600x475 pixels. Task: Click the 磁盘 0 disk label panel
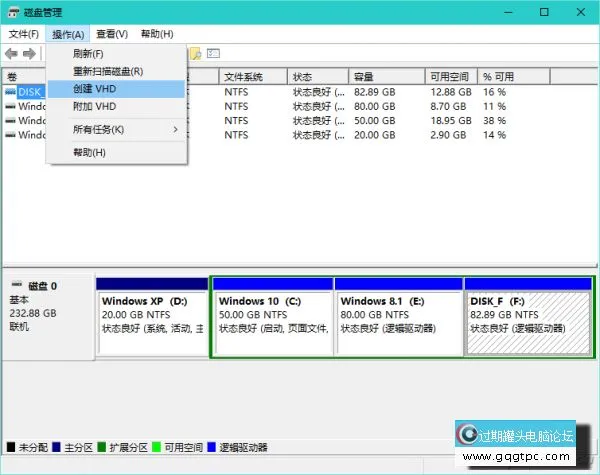pos(48,317)
